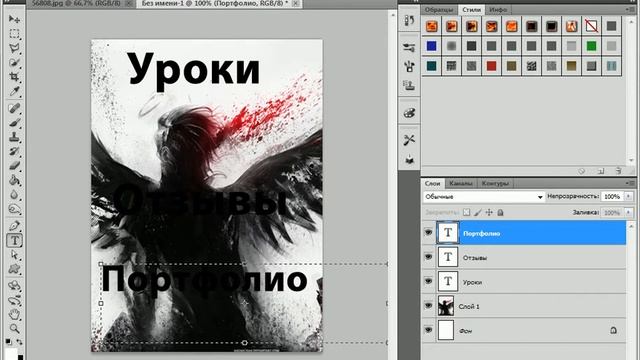Select the Quick Selection tool
The height and width of the screenshot is (360, 640).
coord(14,62)
